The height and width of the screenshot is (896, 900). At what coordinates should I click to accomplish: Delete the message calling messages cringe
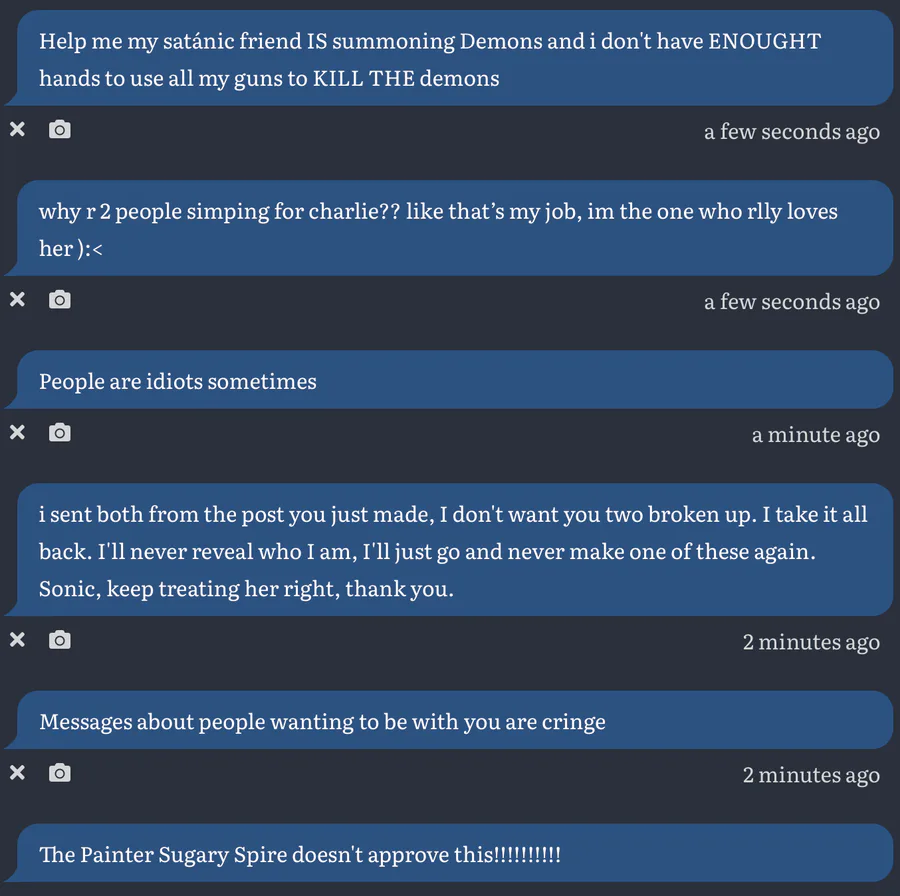[x=17, y=772]
